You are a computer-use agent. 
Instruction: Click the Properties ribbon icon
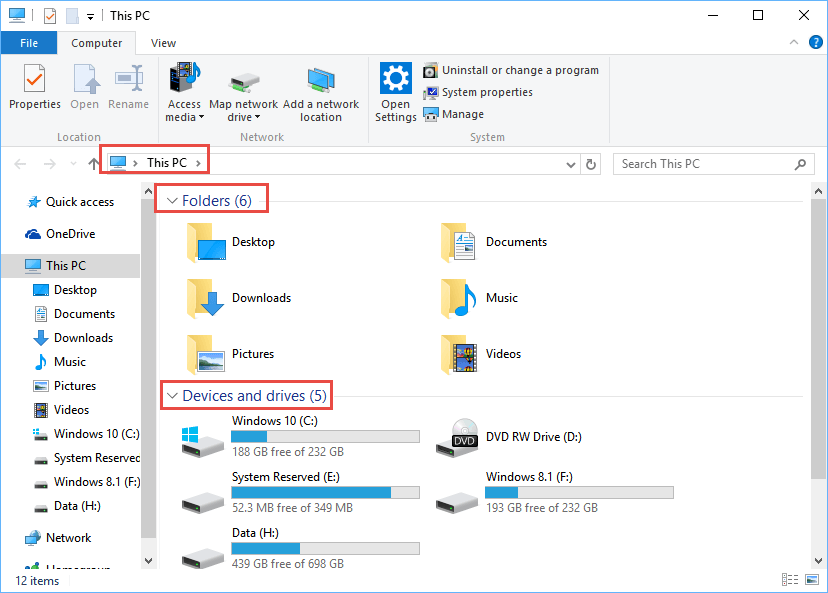(x=34, y=79)
